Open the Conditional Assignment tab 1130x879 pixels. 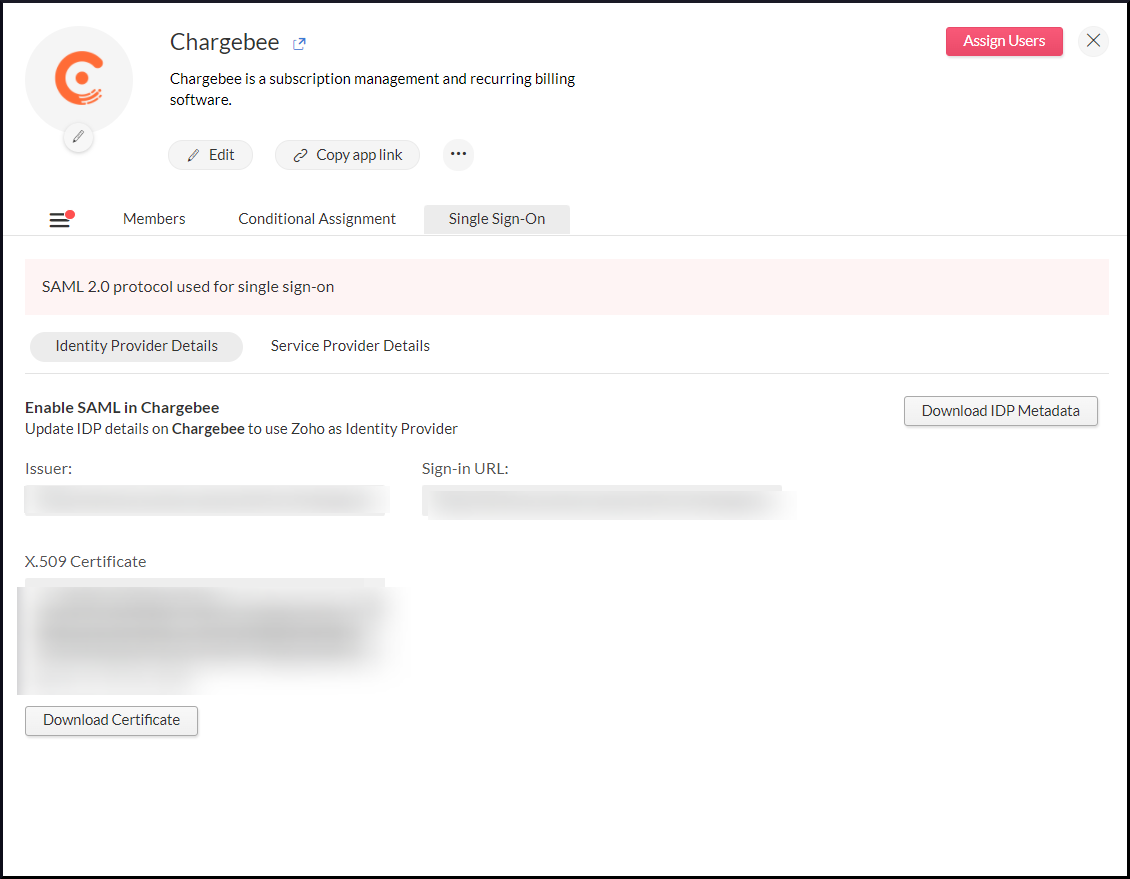[x=317, y=219]
